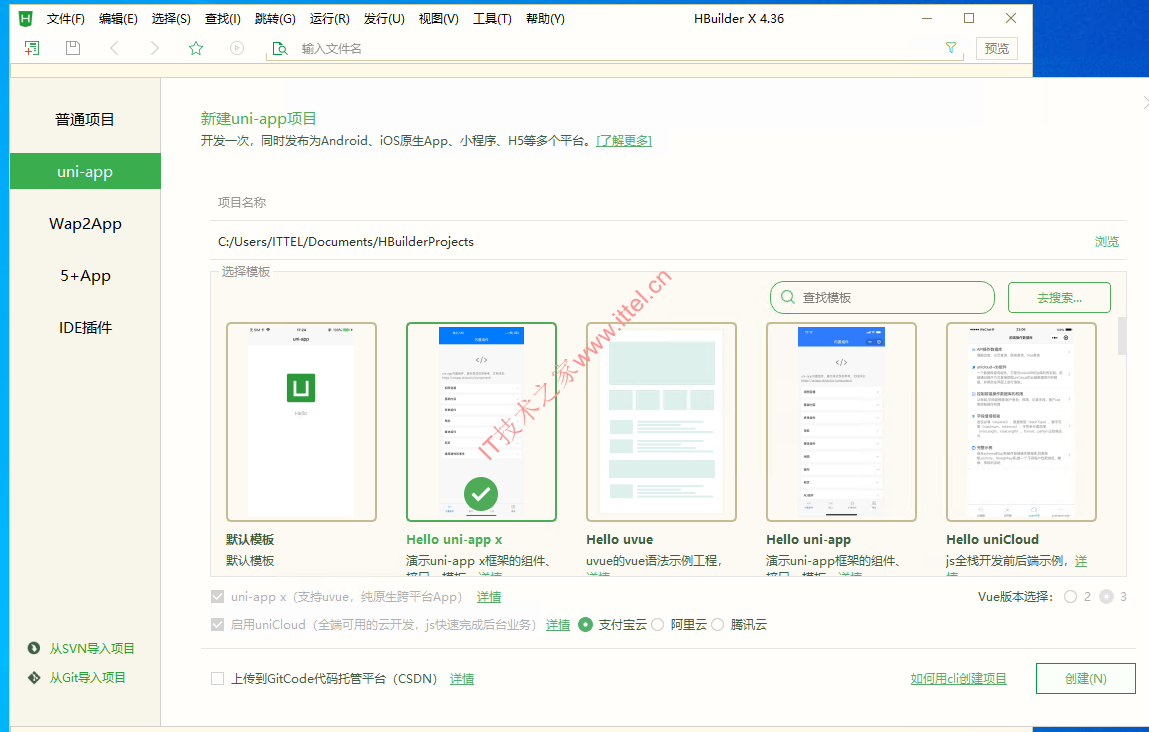This screenshot has width=1149, height=732.
Task: Select the Hello uni-app x template thumbnail
Action: click(481, 422)
